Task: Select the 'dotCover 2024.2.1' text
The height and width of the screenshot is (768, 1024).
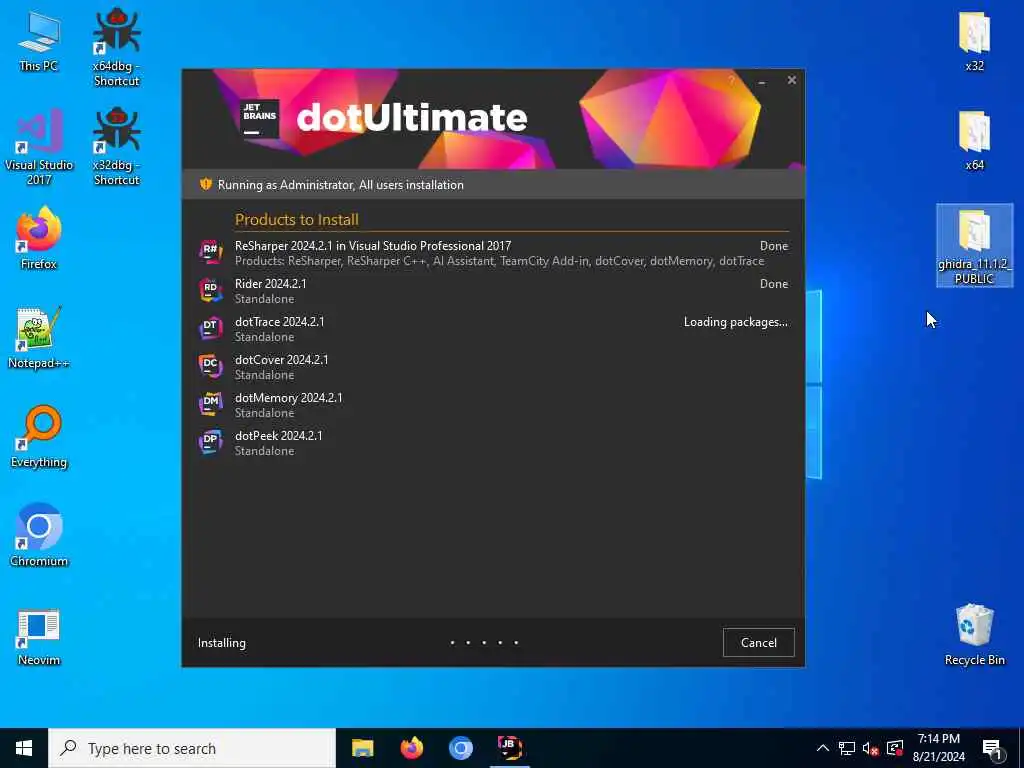Action: click(x=281, y=359)
